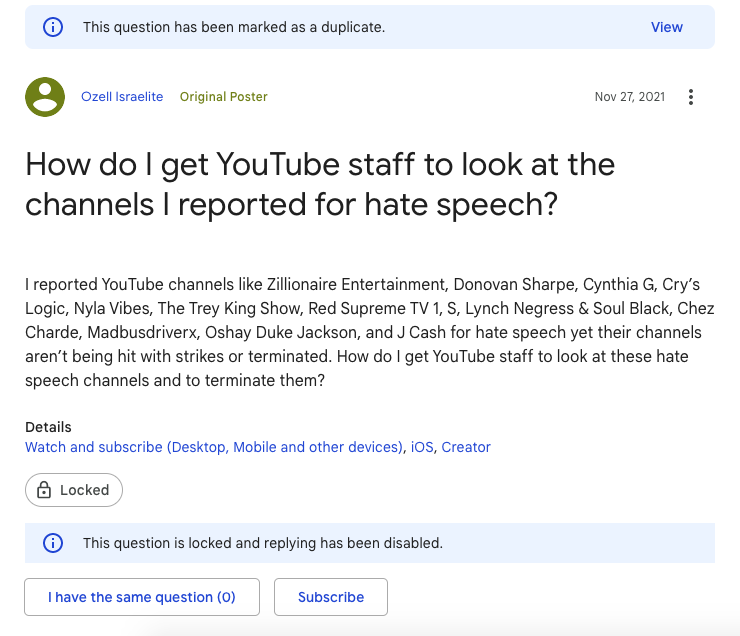Image resolution: width=740 pixels, height=636 pixels.
Task: Open the iOS details link
Action: [x=422, y=447]
